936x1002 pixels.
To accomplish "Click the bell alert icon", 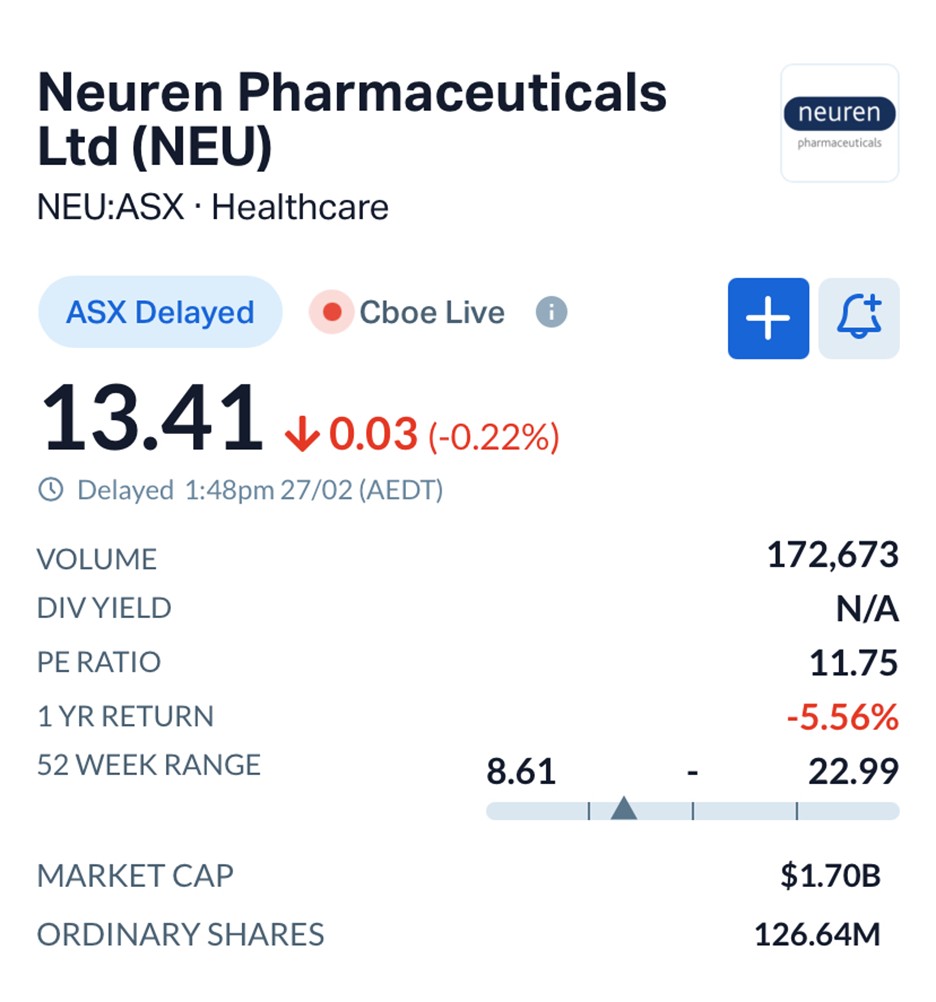I will click(x=859, y=318).
